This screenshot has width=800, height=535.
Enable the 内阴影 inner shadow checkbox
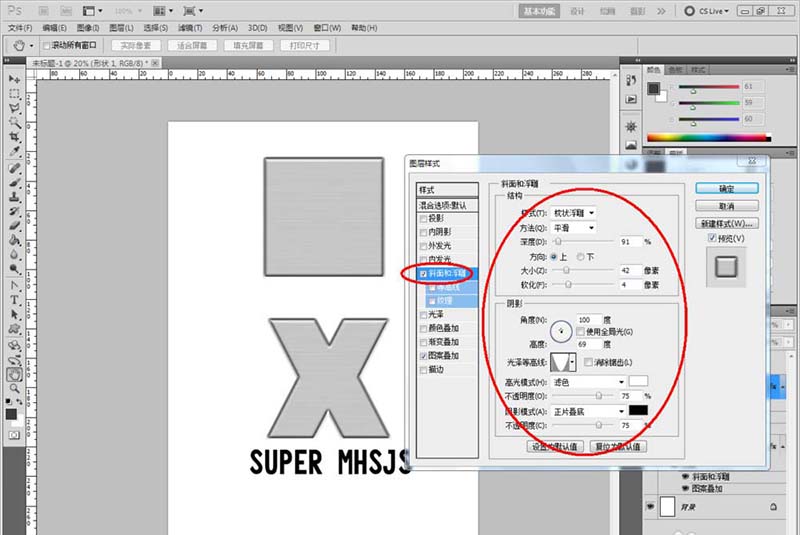click(x=423, y=233)
